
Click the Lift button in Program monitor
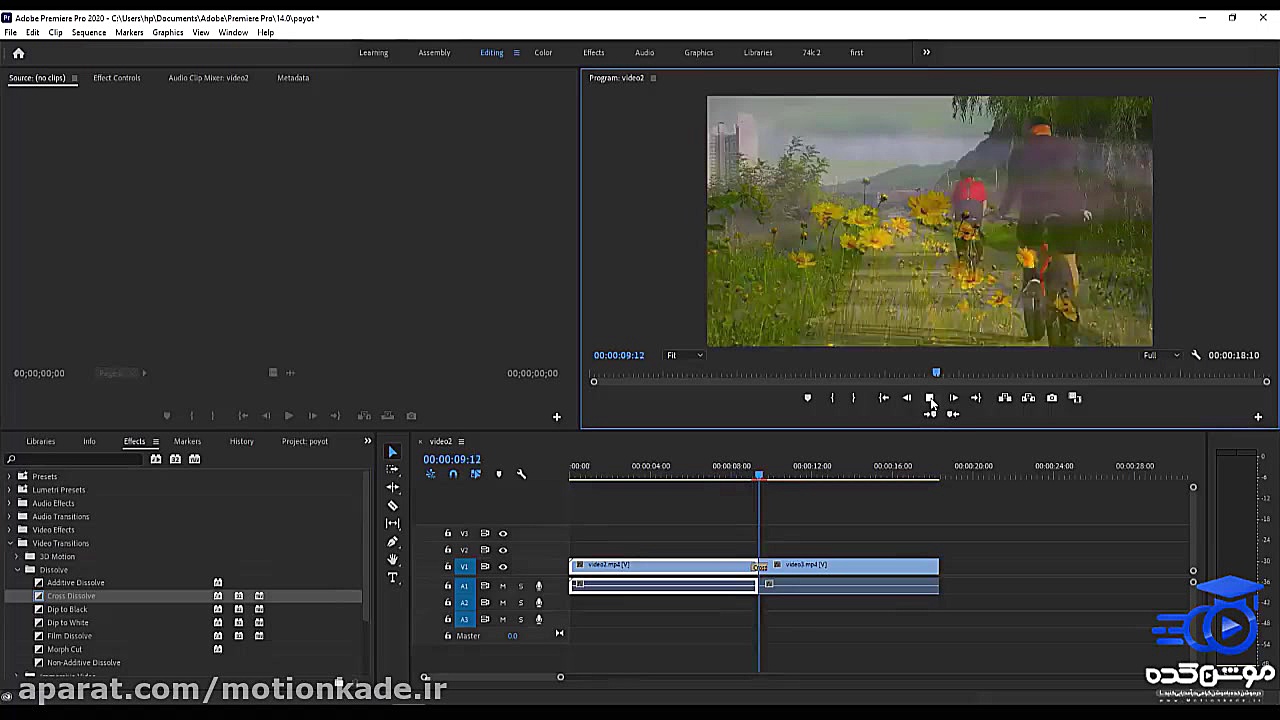click(1004, 398)
